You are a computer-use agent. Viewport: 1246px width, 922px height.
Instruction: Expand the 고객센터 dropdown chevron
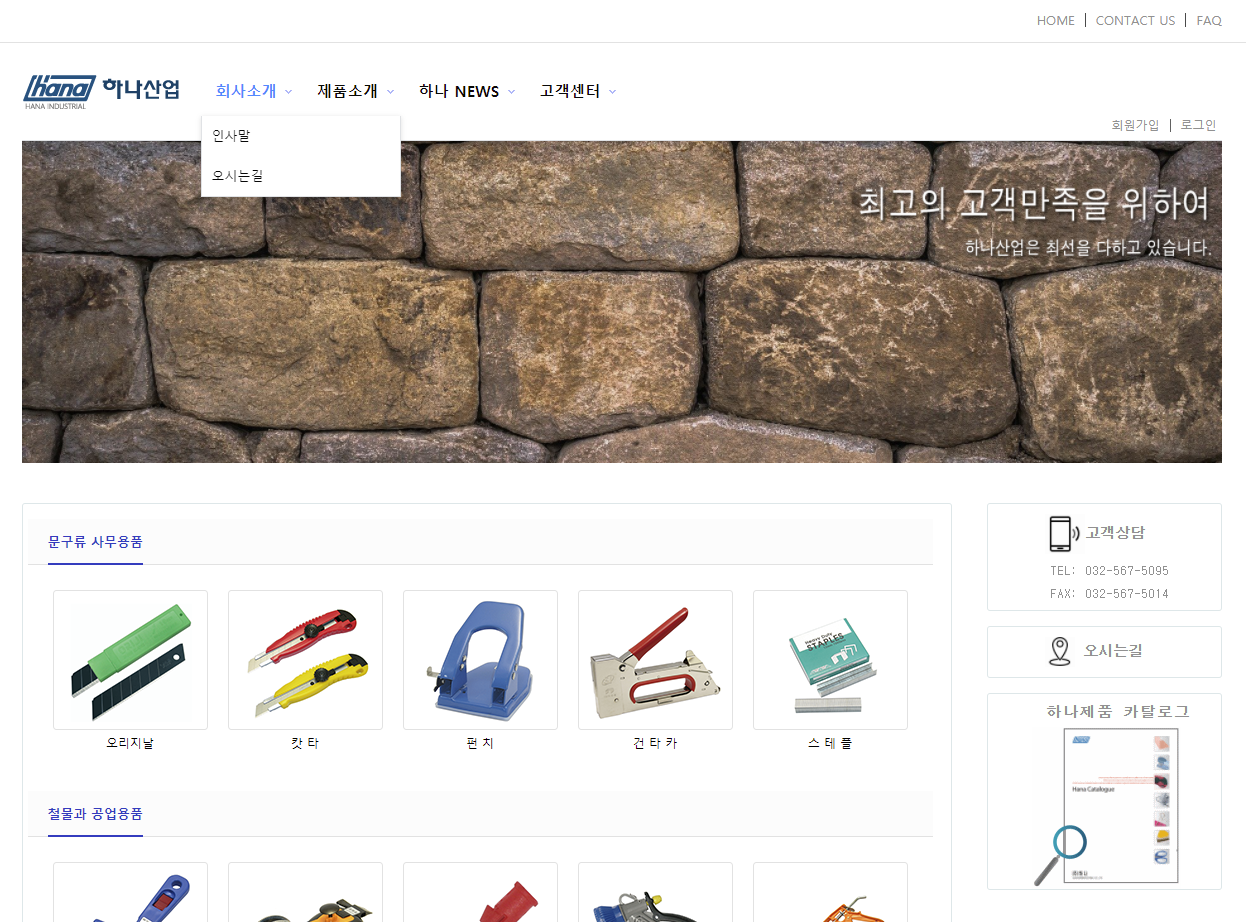click(x=612, y=92)
